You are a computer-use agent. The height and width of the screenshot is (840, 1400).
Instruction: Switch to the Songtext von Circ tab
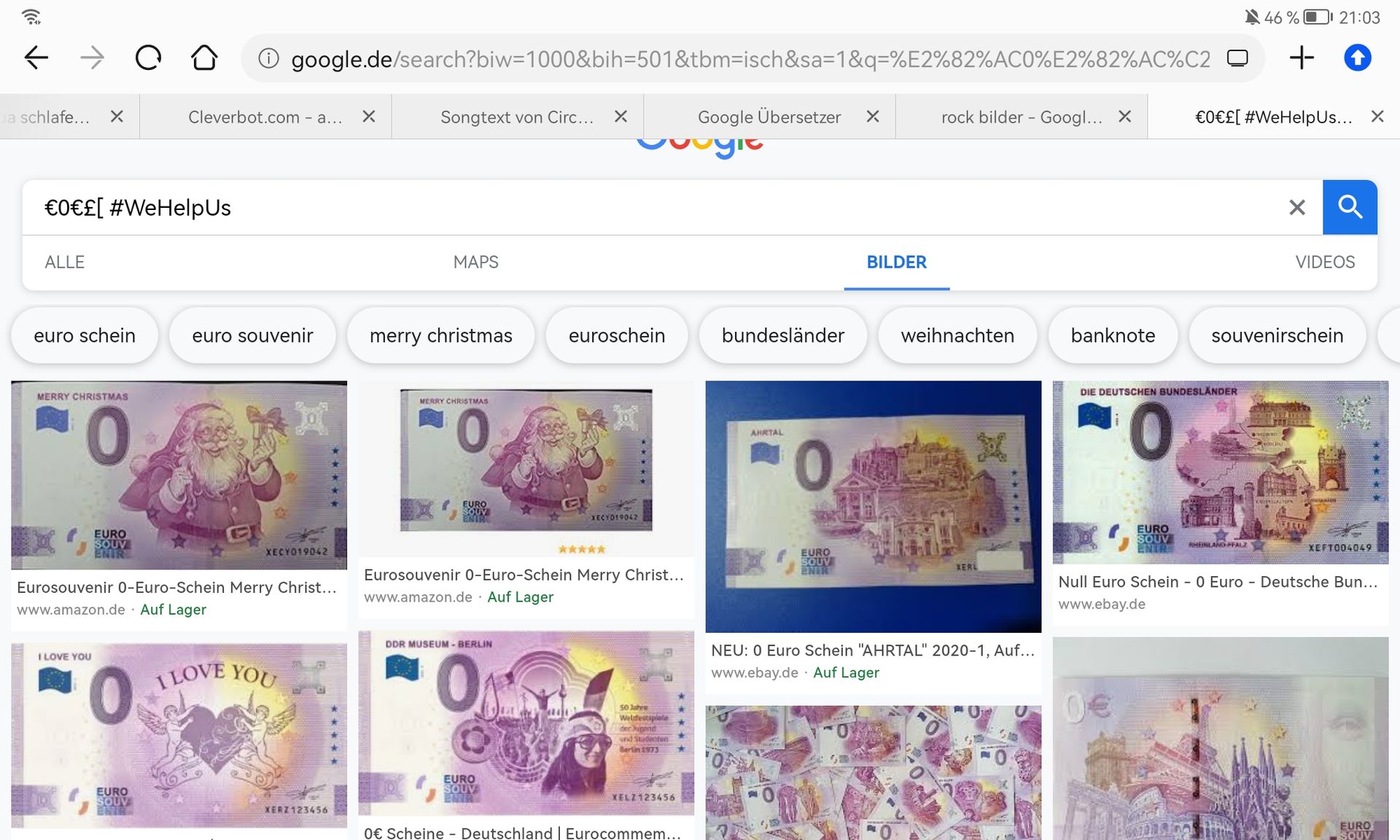pos(517,117)
